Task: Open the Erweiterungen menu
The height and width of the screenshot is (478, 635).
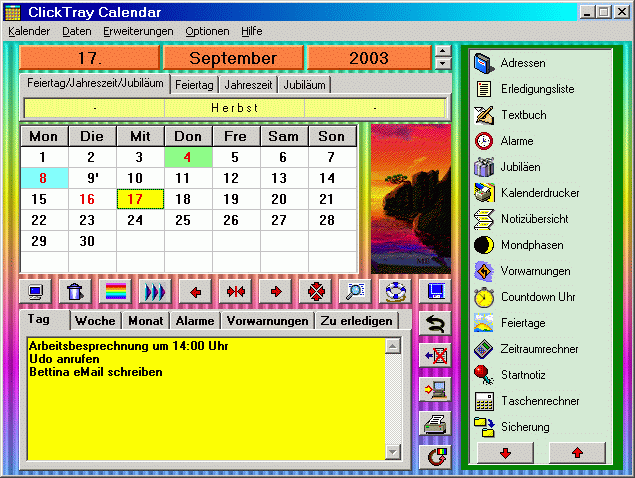Action: (x=138, y=31)
